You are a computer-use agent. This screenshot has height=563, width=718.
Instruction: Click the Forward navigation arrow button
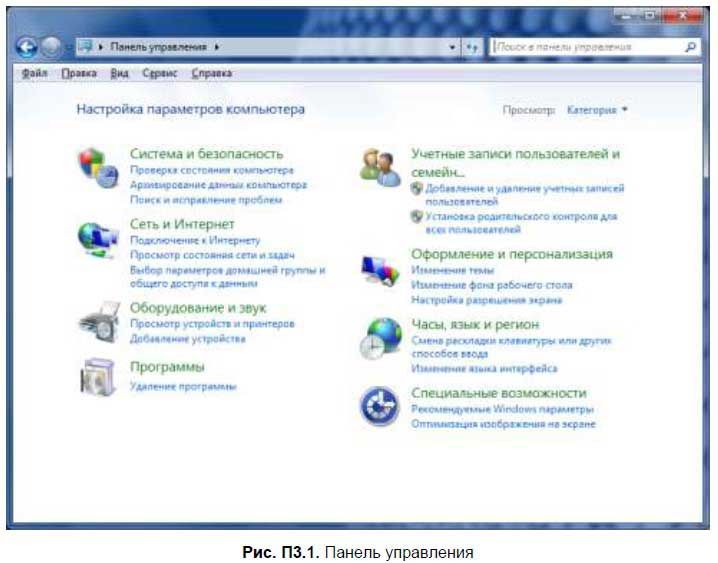click(50, 47)
